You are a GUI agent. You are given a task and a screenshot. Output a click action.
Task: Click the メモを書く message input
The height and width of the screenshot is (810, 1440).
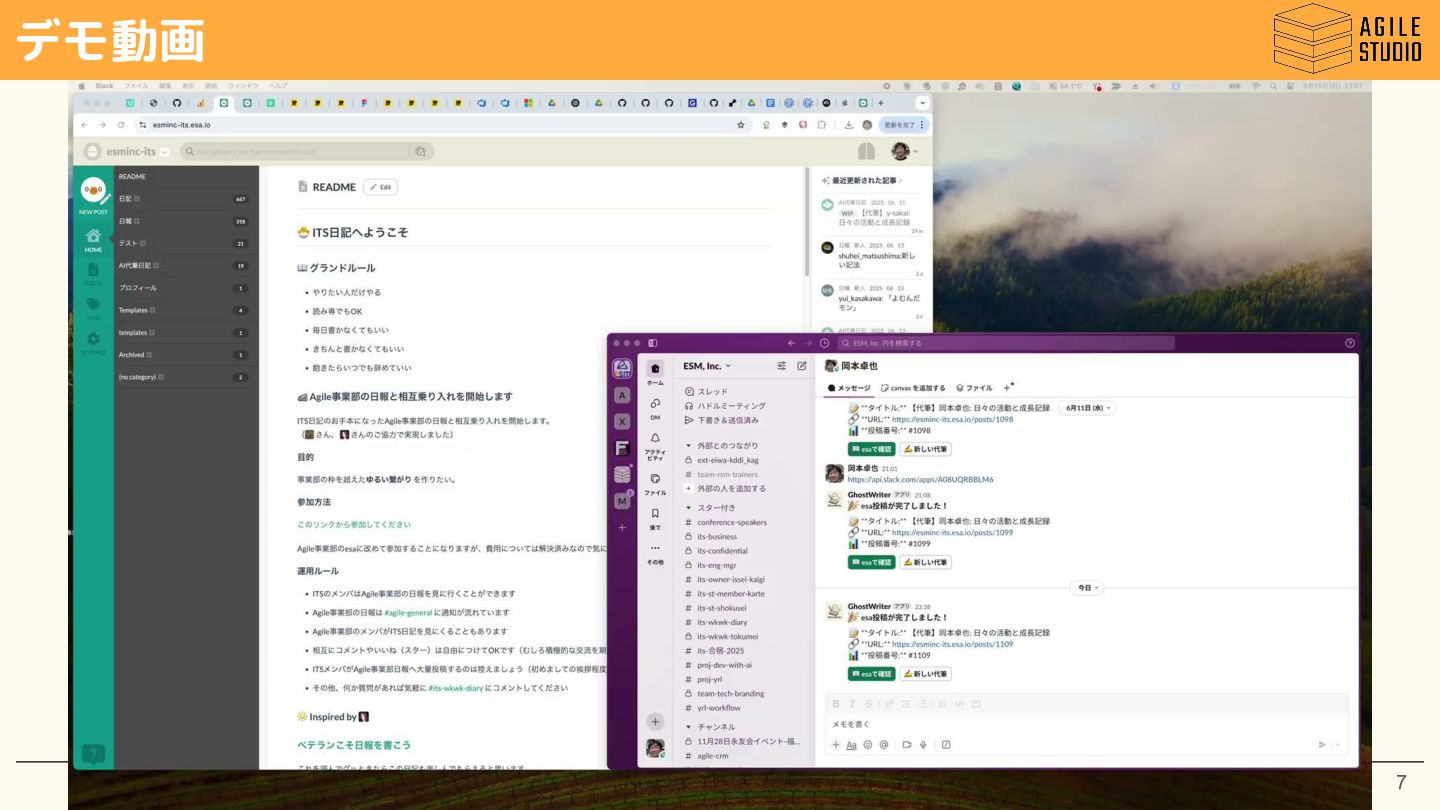1085,724
